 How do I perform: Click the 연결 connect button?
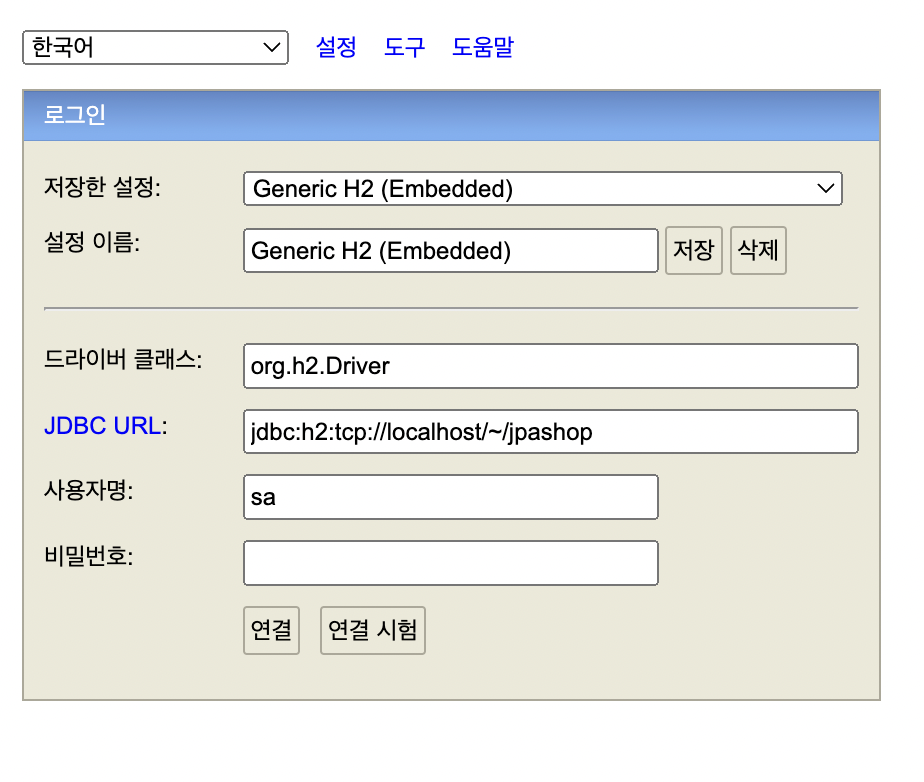[x=271, y=630]
